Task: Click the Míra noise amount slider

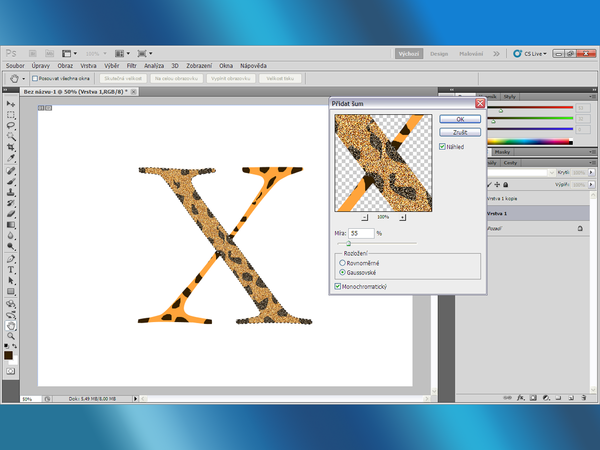Action: [348, 243]
